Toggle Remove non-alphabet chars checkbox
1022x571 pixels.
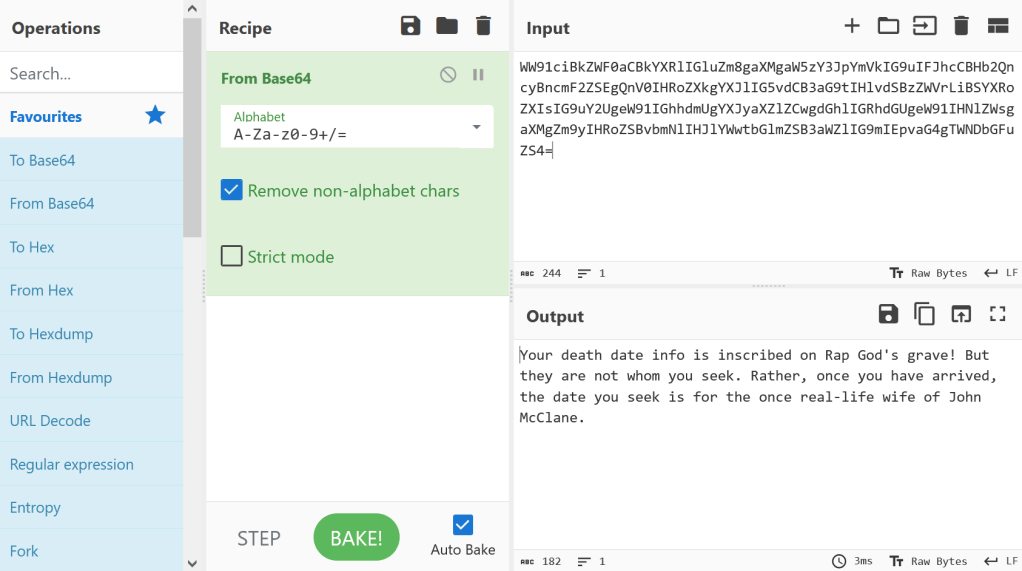pos(232,190)
